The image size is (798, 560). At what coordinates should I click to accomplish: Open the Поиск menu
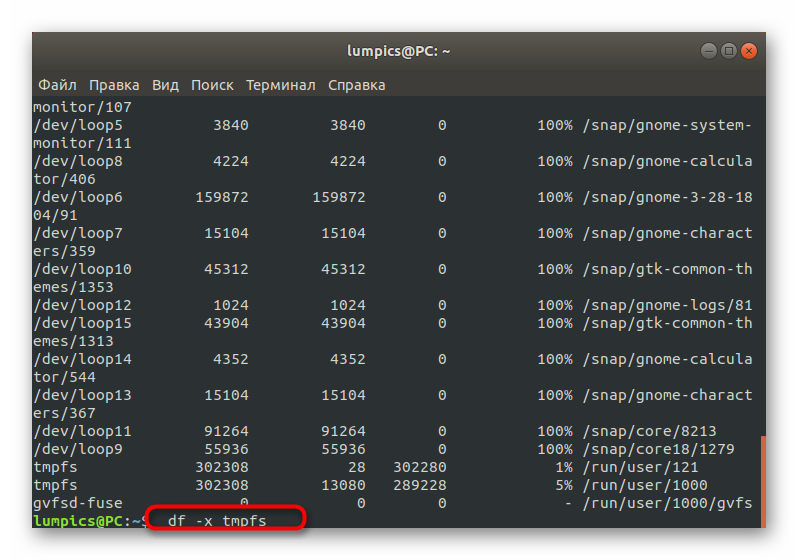pyautogui.click(x=212, y=85)
